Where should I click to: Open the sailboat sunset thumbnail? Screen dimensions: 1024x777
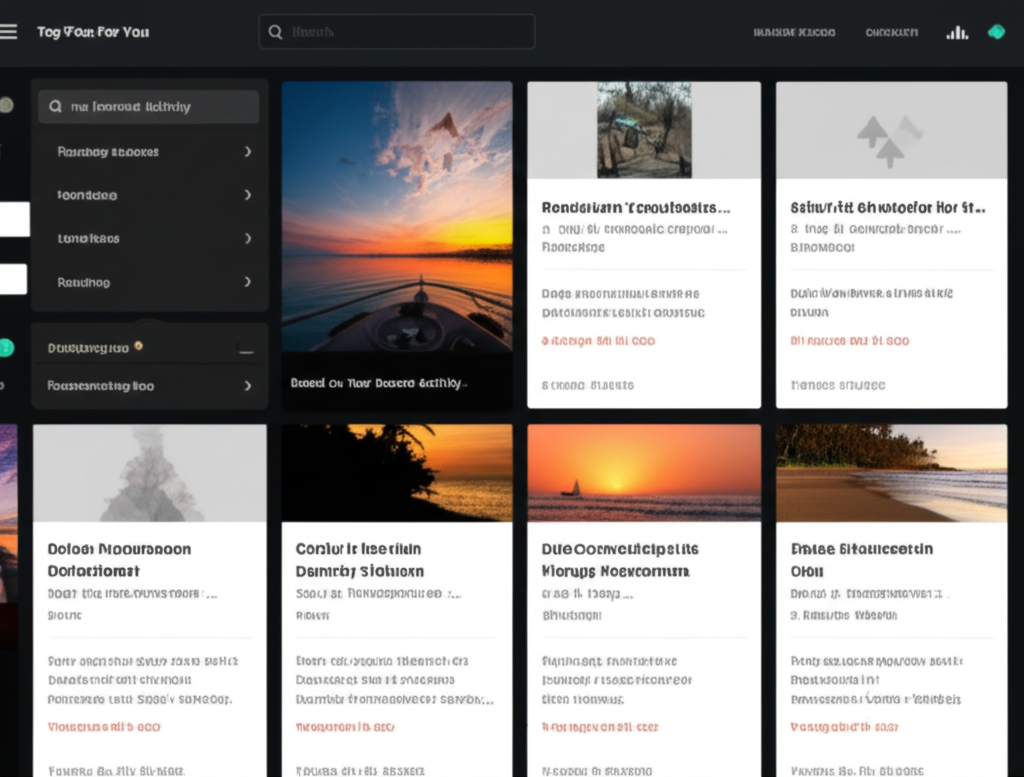[644, 472]
